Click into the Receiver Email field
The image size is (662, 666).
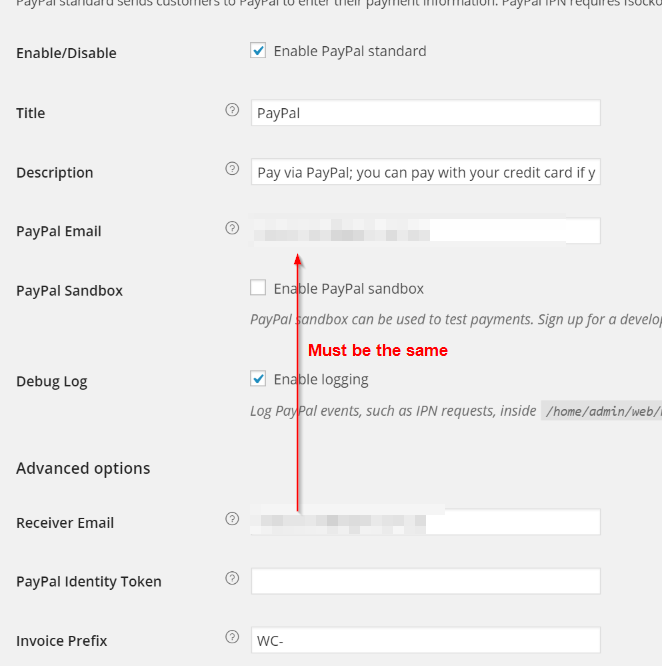425,522
